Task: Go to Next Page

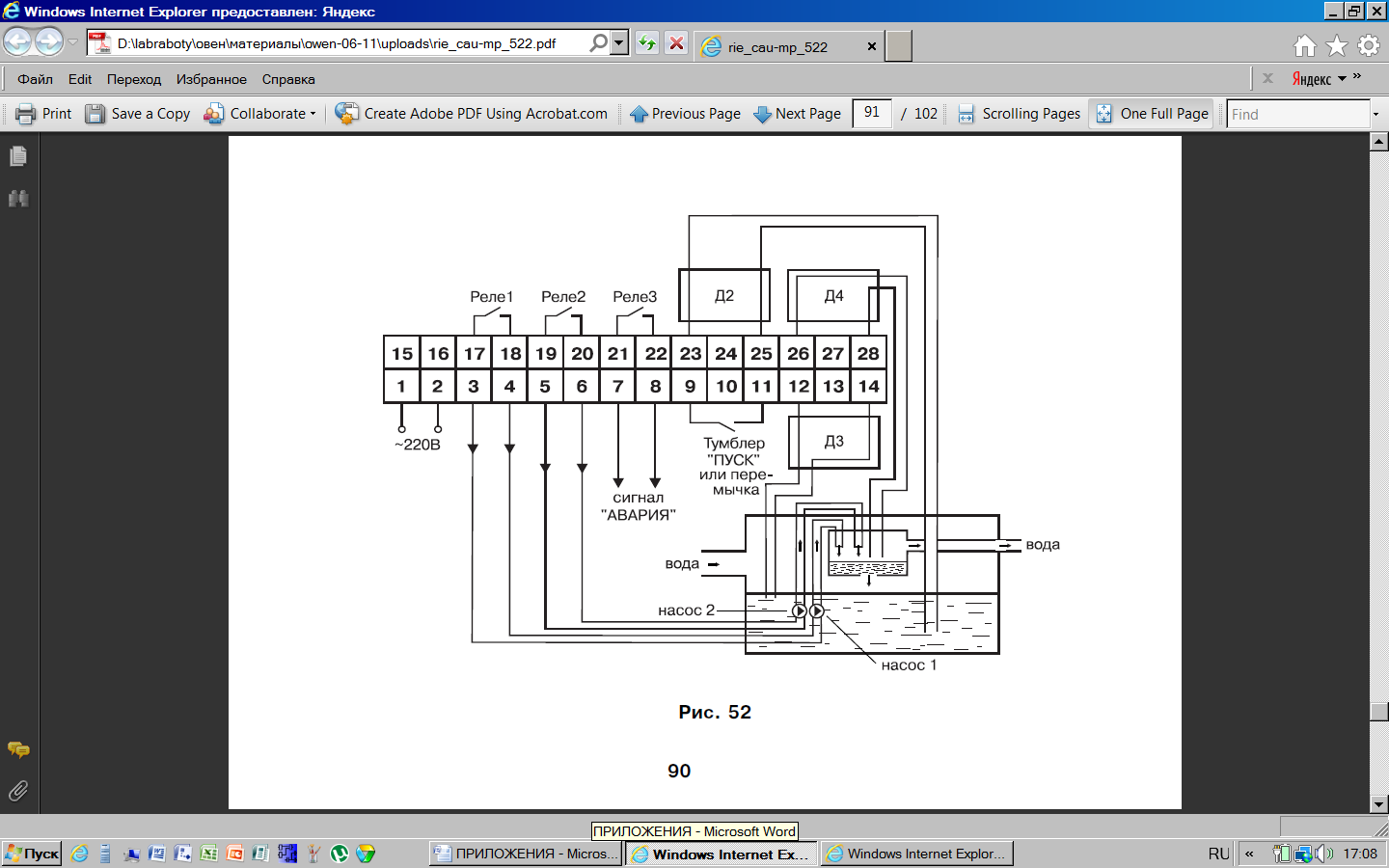Action: click(798, 114)
